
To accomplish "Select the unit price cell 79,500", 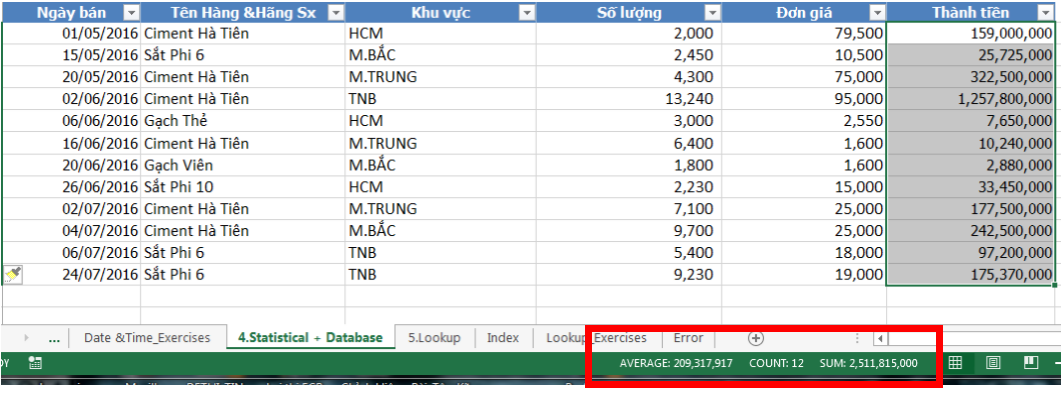I will [804, 33].
